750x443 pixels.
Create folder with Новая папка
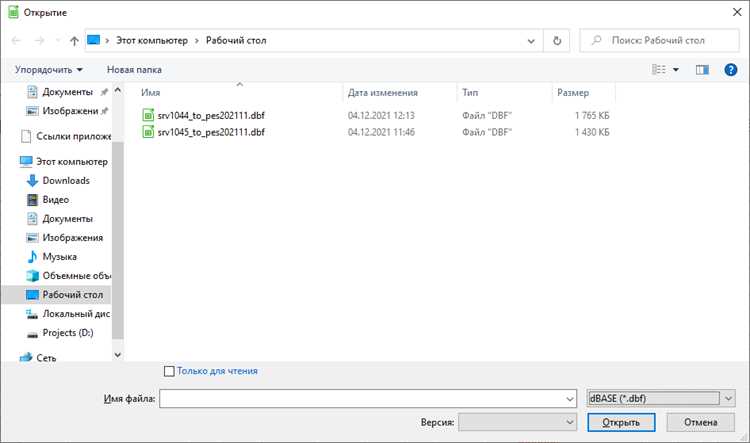(x=134, y=70)
